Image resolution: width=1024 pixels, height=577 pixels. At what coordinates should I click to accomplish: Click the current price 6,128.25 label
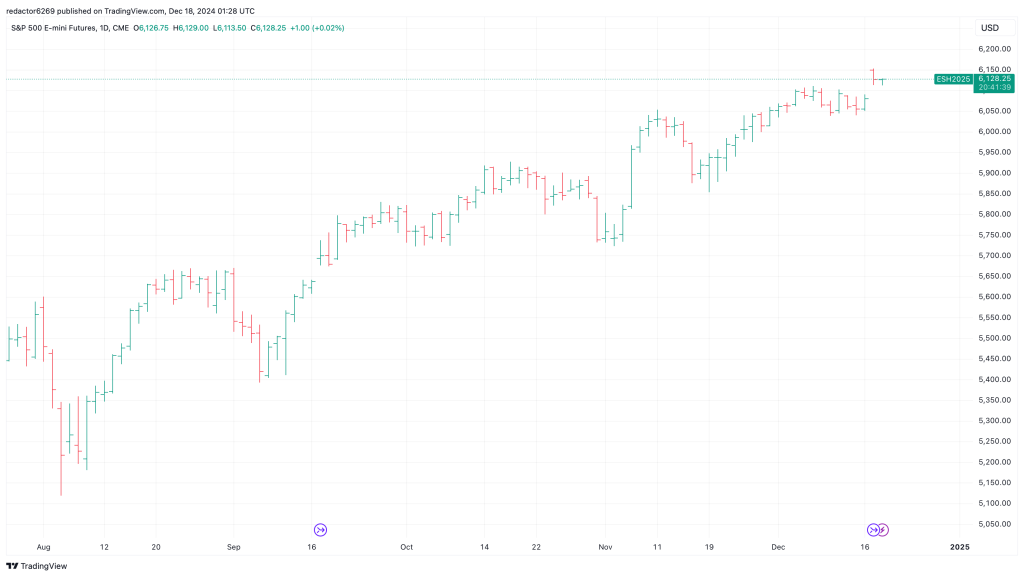pos(994,78)
